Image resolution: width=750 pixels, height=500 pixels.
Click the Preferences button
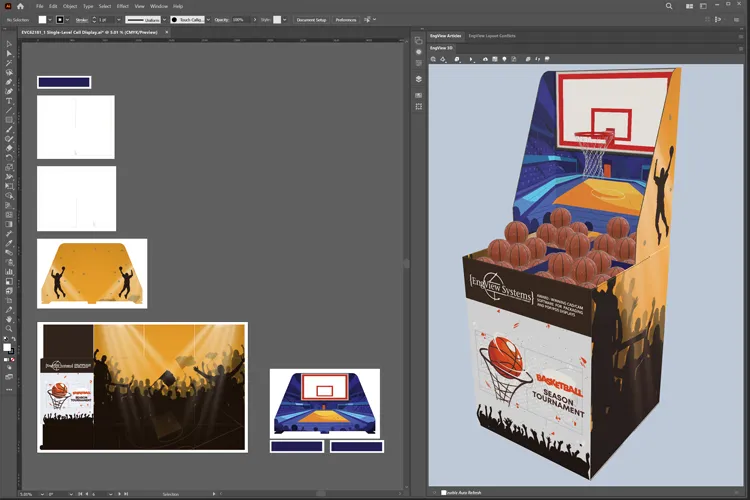point(345,19)
